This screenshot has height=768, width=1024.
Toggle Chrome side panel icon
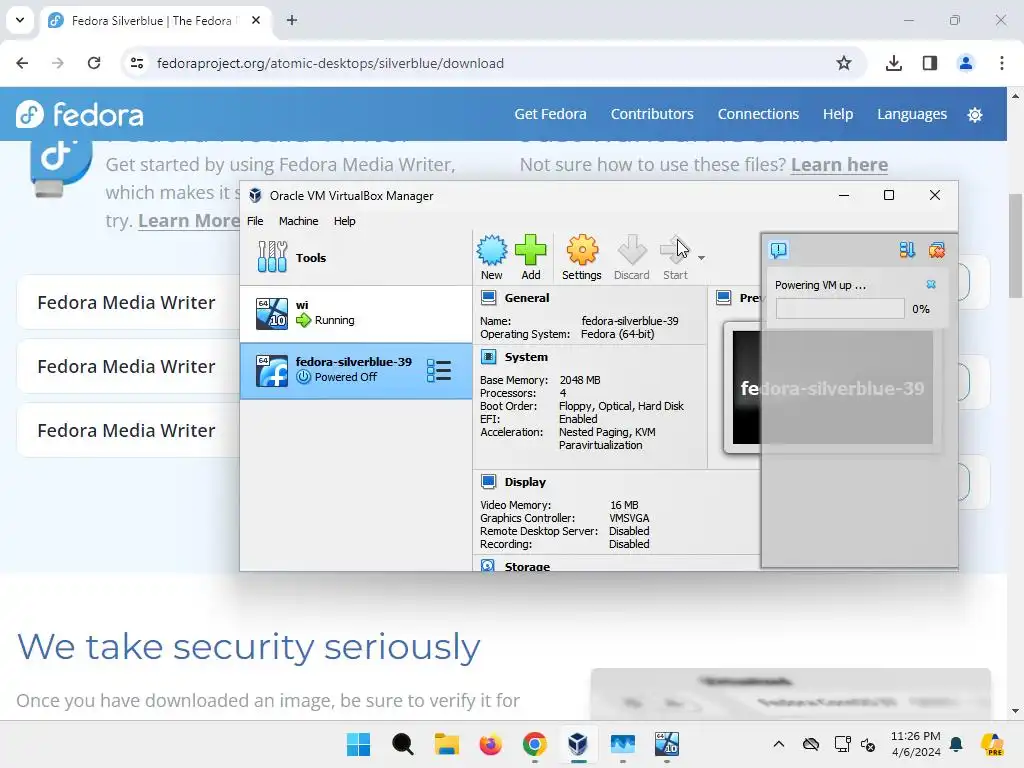click(930, 63)
